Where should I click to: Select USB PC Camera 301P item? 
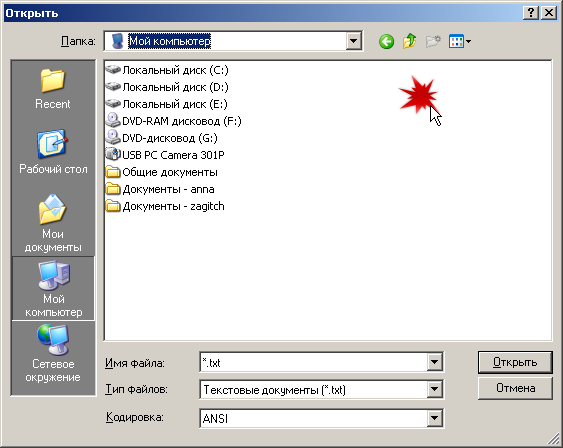[x=165, y=155]
